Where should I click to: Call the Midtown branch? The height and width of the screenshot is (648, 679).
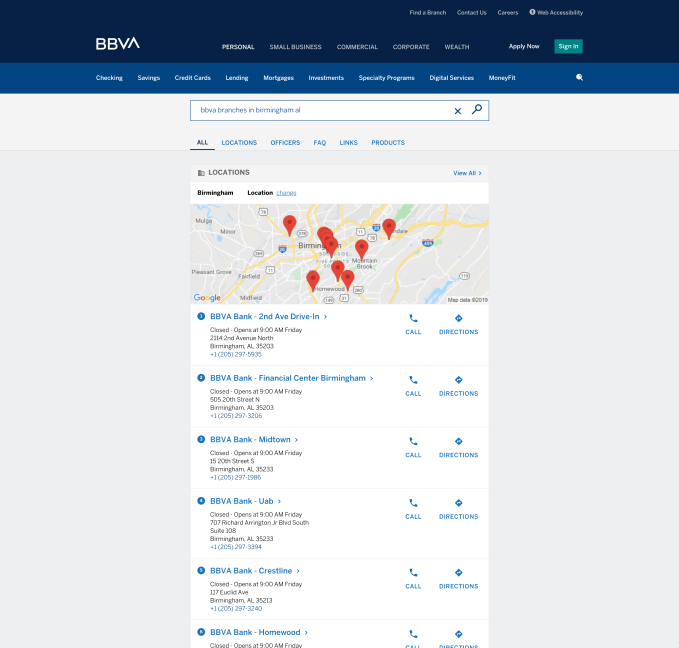pyautogui.click(x=413, y=447)
